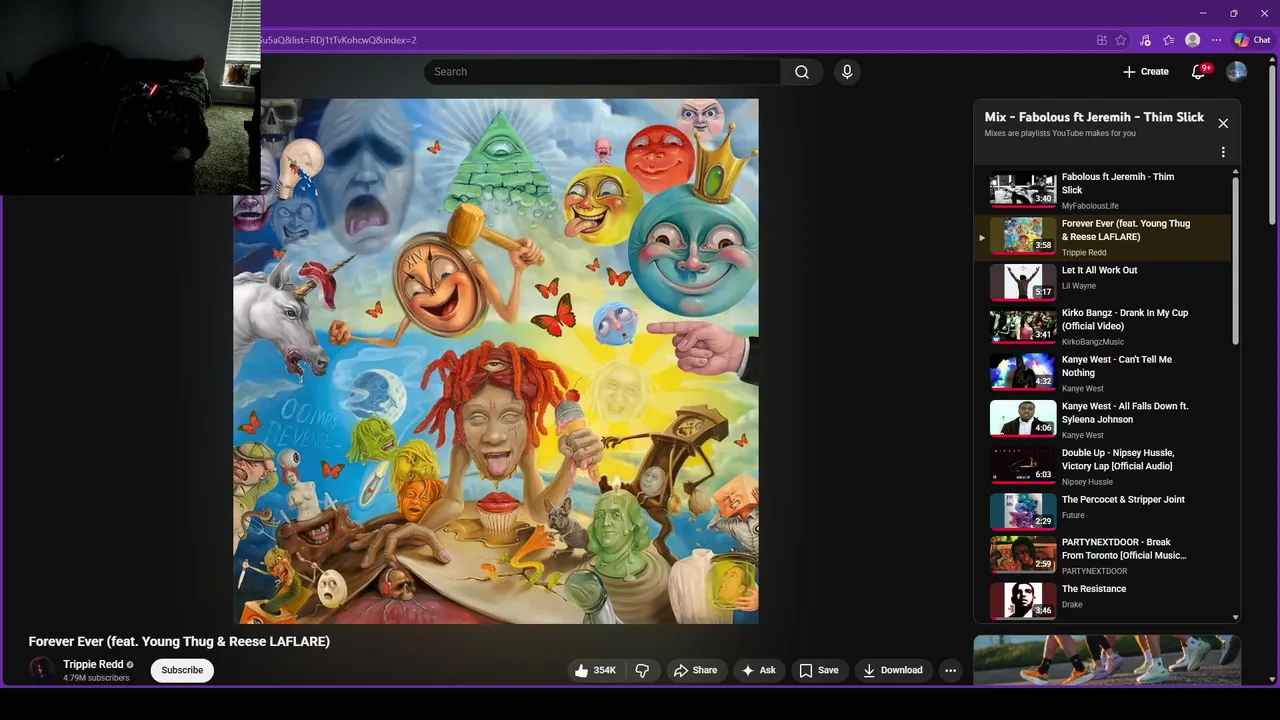1280x720 pixels.
Task: Click the YouTube search magnifier button
Action: pos(802,72)
